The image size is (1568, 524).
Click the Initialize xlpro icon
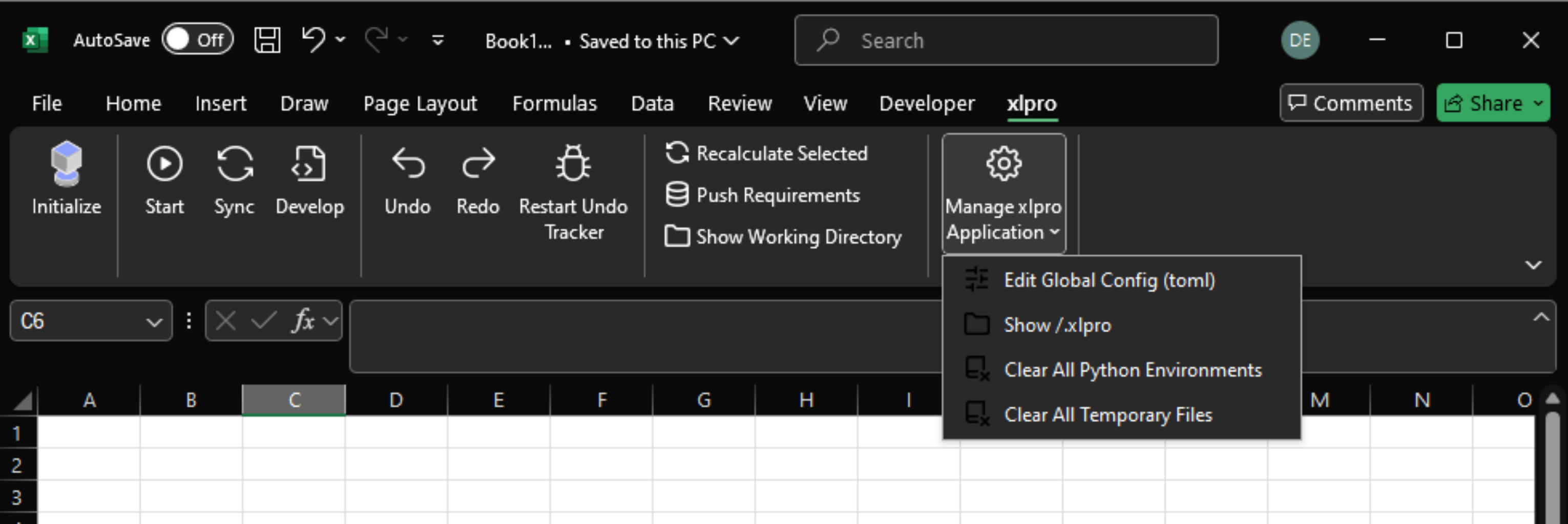[x=67, y=163]
